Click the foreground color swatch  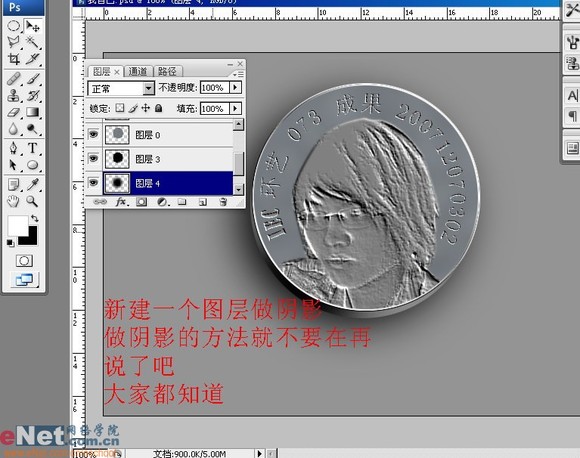tap(18, 226)
